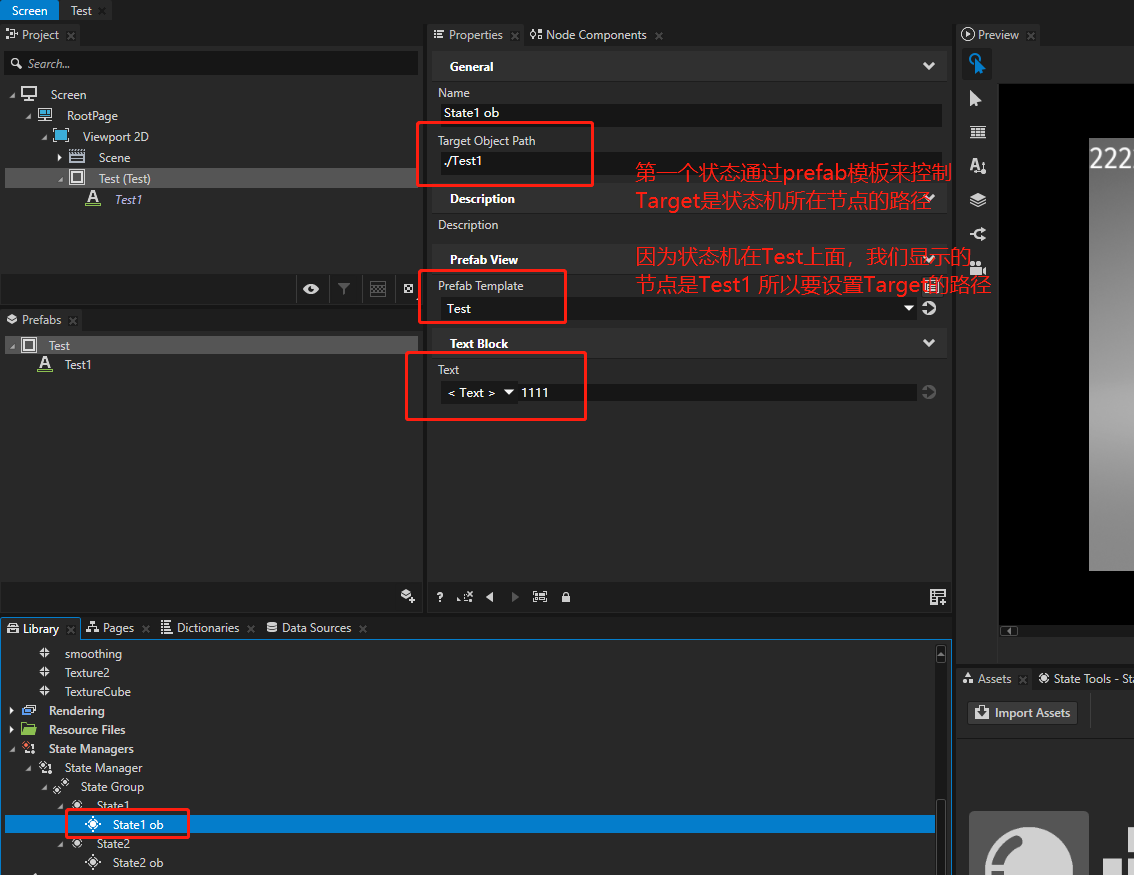Viewport: 1134px width, 875px height.
Task: Select Texture2 in the Library tree
Action: (x=87, y=673)
